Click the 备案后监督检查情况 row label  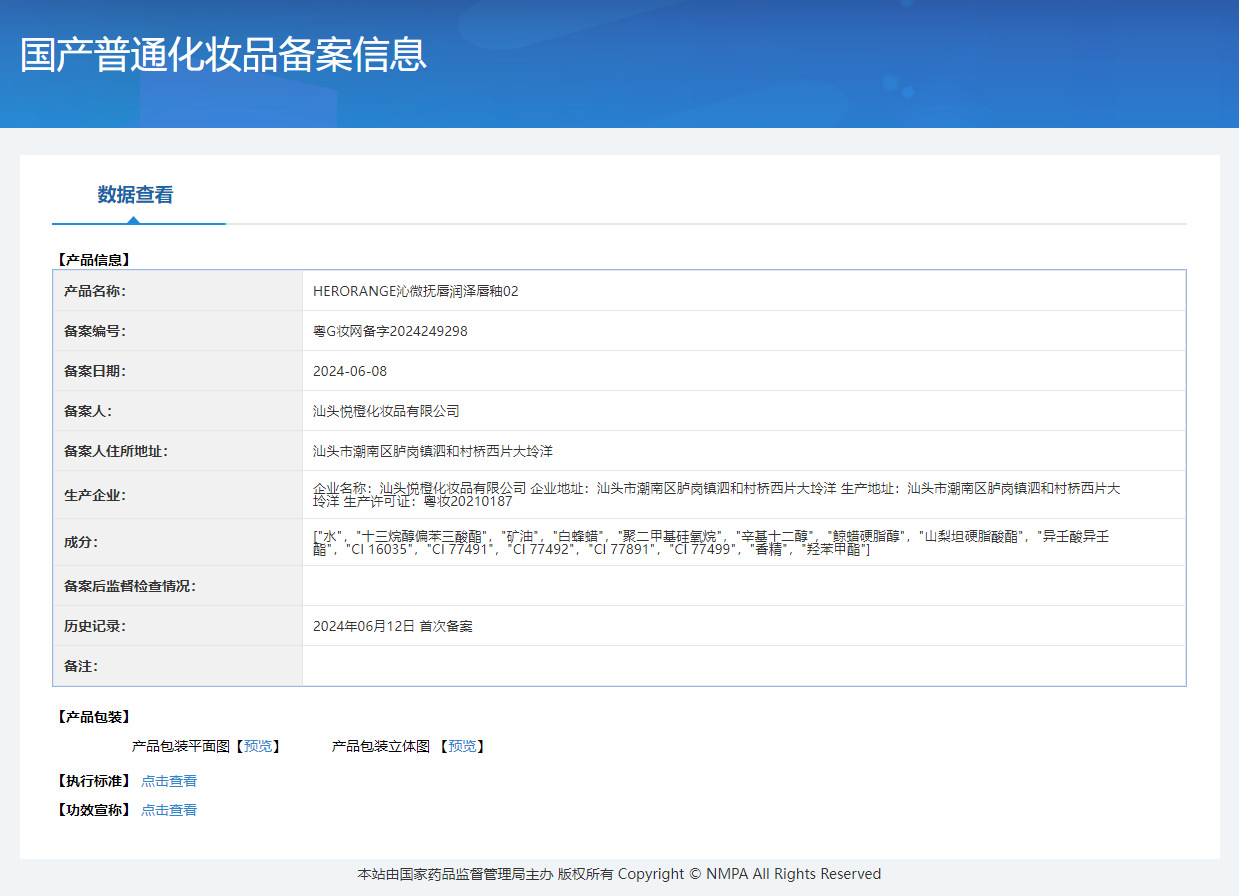coord(130,586)
